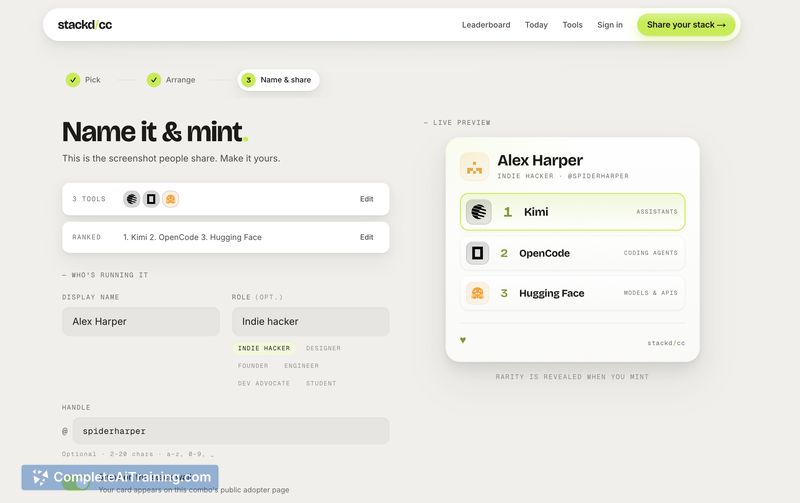Click the green check icon beside Arrange
The width and height of the screenshot is (800, 503).
click(x=154, y=80)
